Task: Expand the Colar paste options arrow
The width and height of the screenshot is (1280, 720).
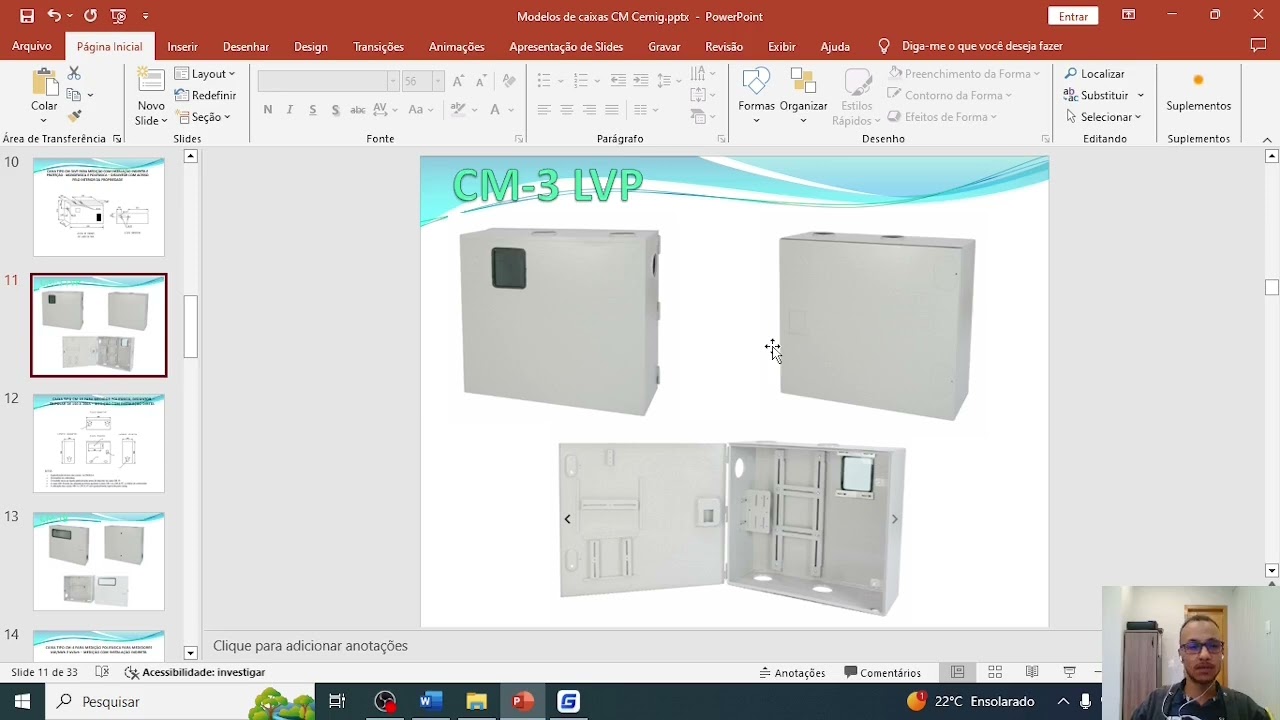Action: point(44,120)
